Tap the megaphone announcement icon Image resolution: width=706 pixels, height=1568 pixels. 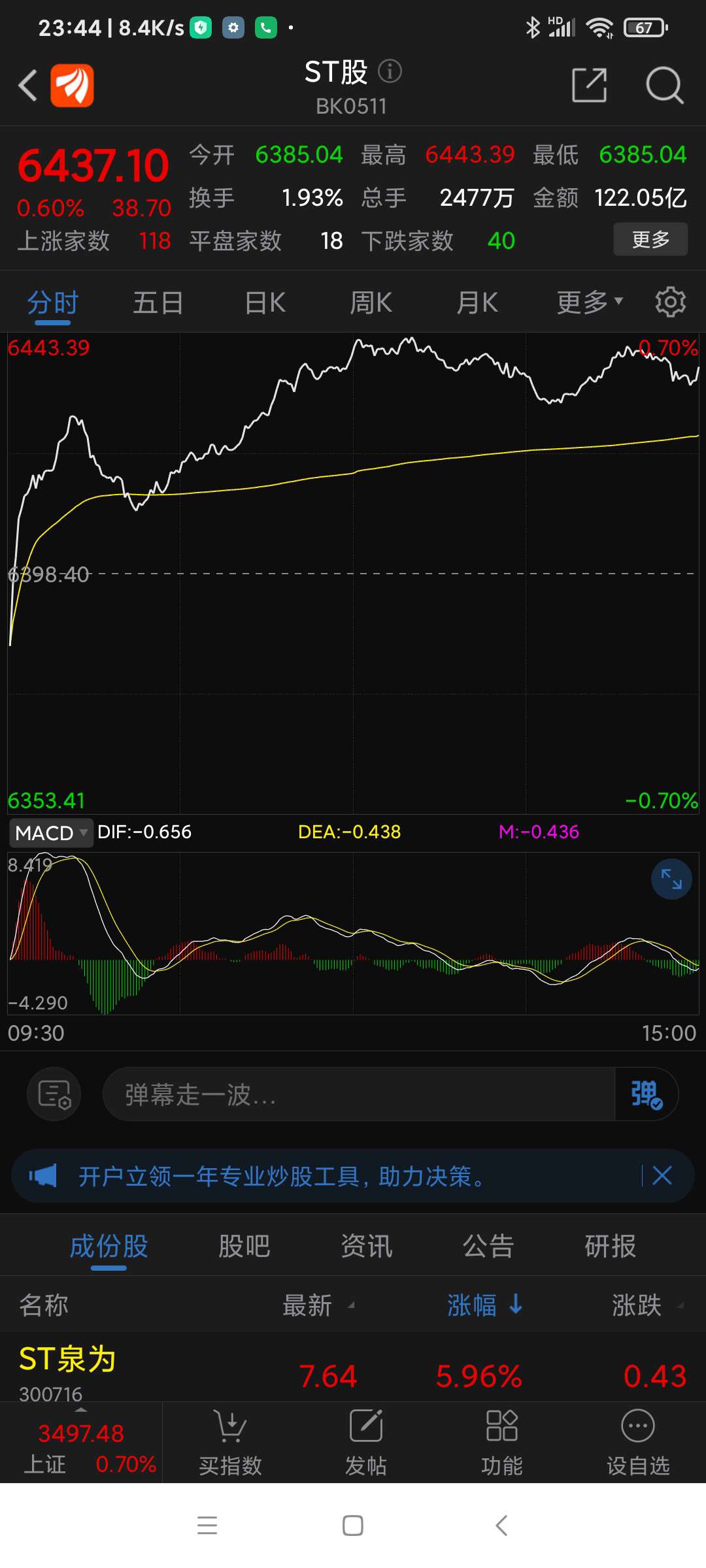click(x=43, y=1176)
